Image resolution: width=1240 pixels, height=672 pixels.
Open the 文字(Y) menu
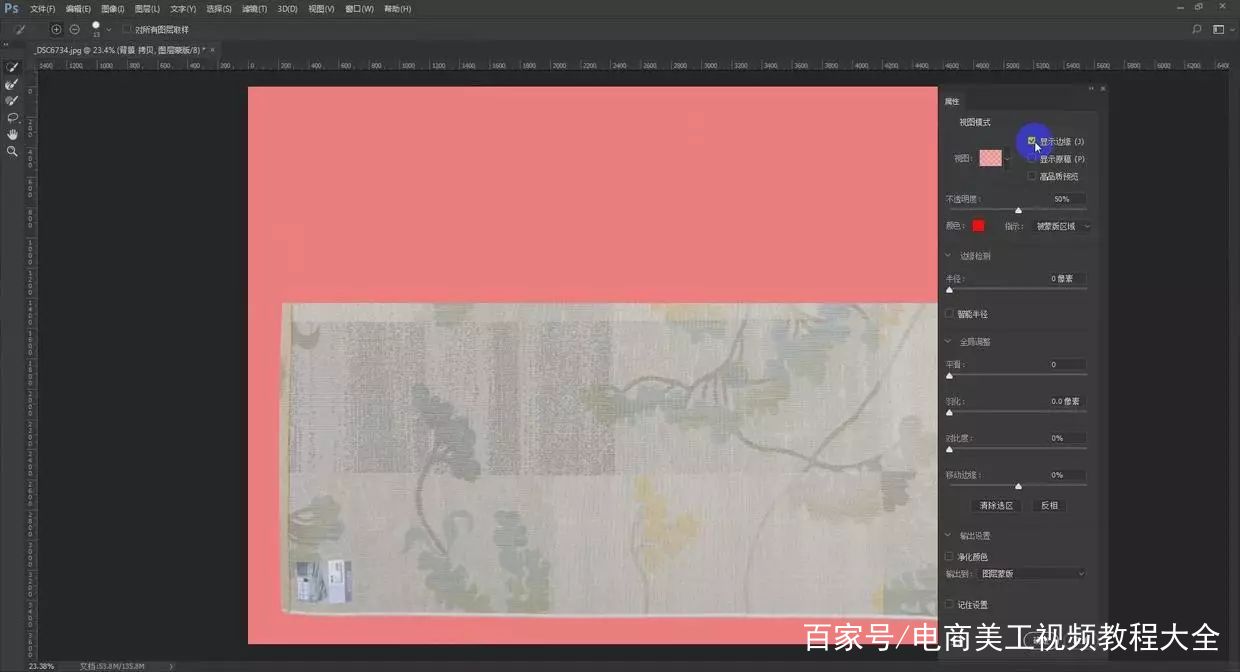pos(183,9)
